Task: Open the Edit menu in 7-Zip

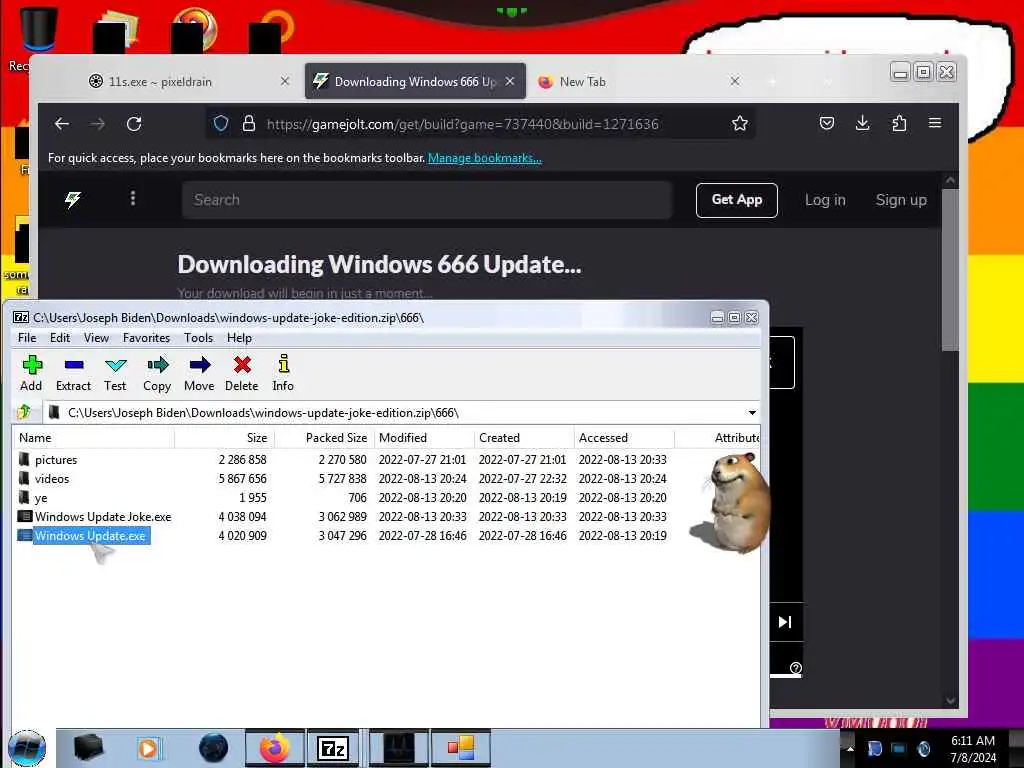Action: click(60, 338)
